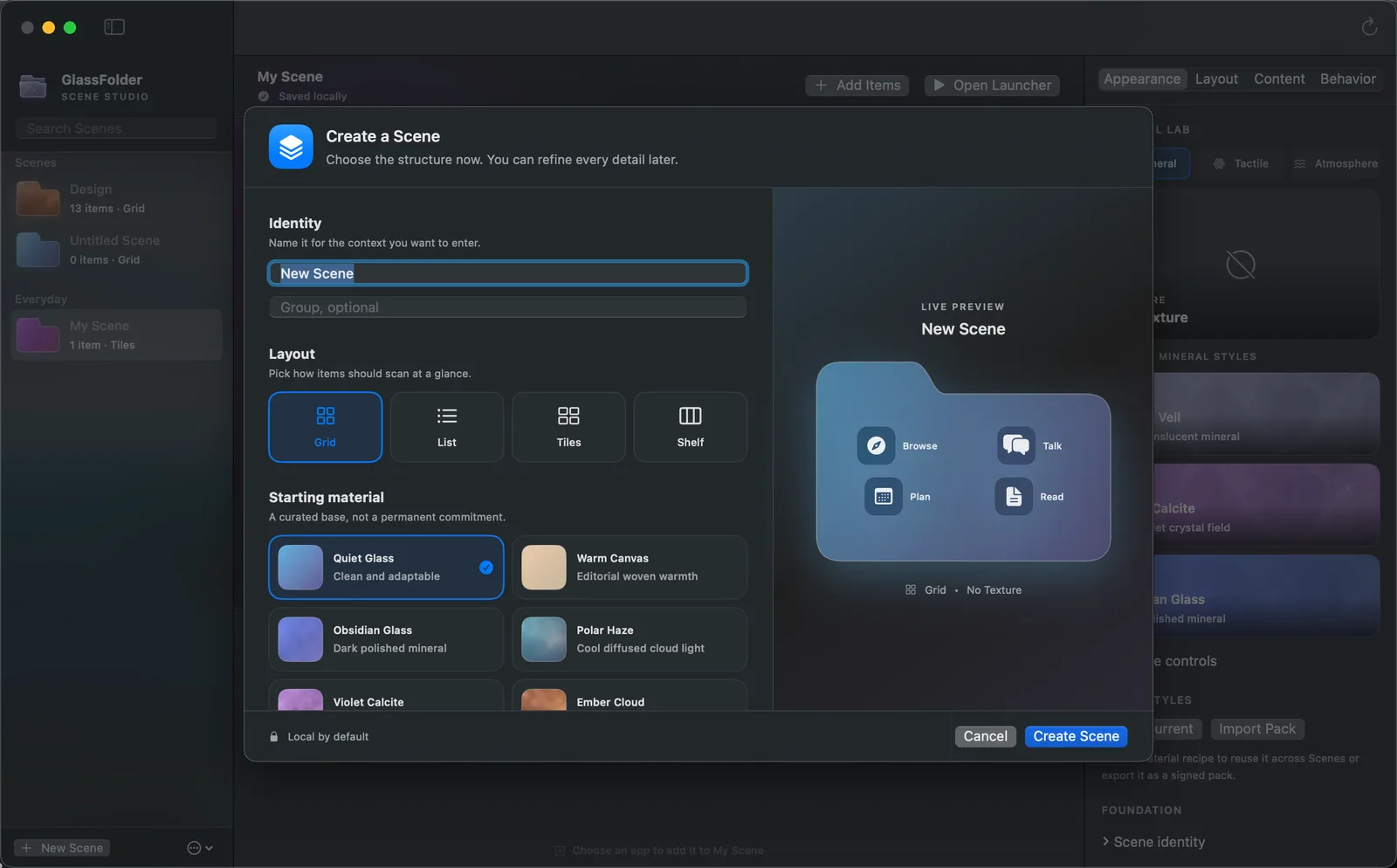Click the Talk chat bubbles icon in preview
The width and height of the screenshot is (1397, 868).
click(x=1016, y=445)
